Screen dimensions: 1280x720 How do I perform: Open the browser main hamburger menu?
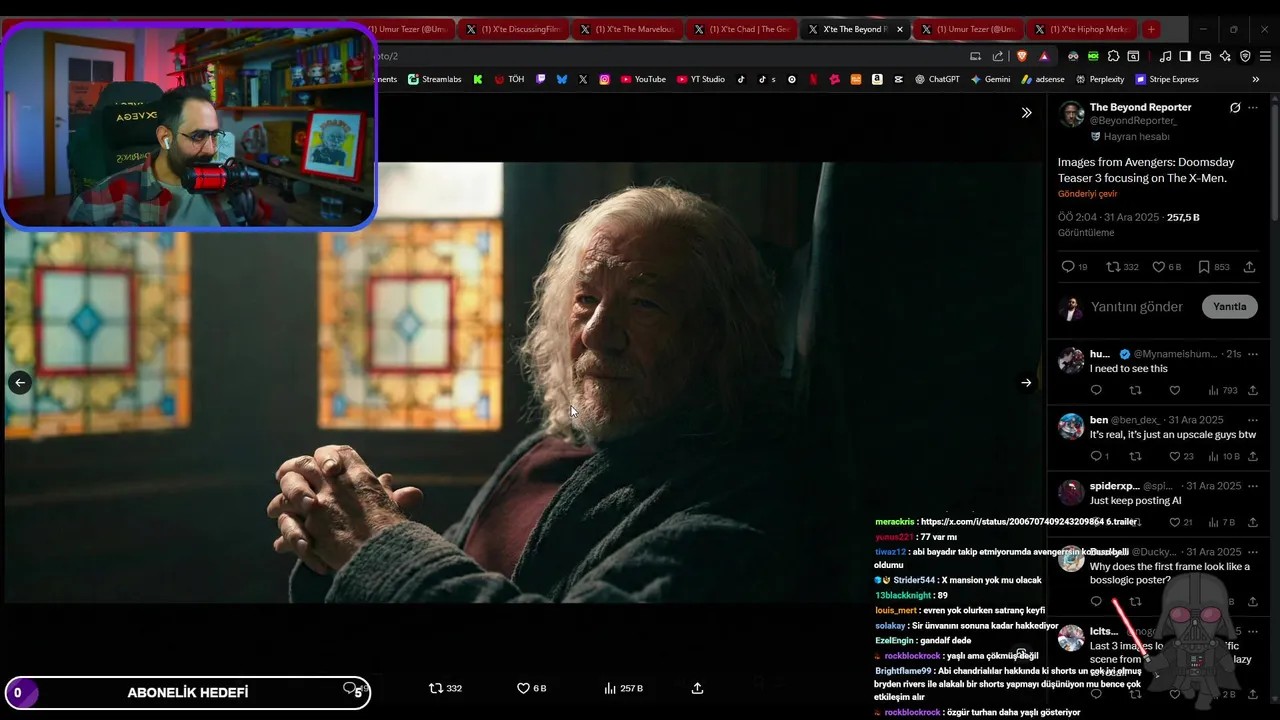point(1265,56)
